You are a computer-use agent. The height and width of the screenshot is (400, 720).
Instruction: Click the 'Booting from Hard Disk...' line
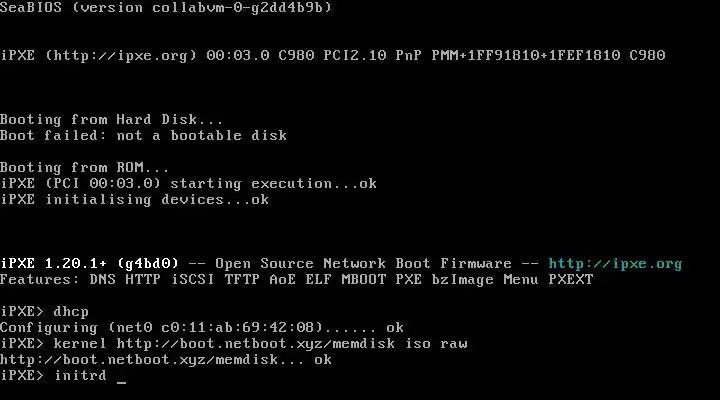point(112,120)
